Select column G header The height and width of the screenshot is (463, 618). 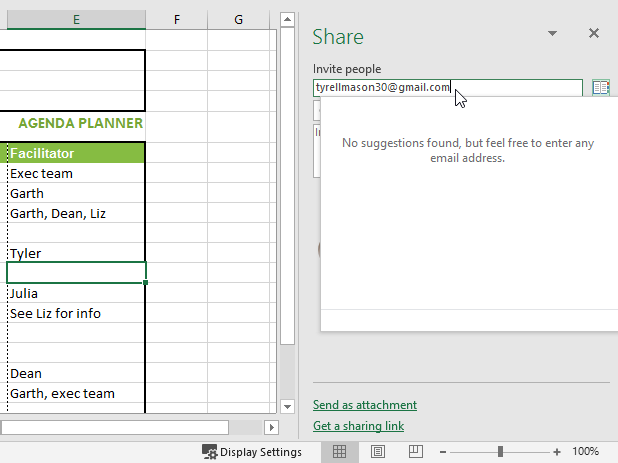pos(238,19)
